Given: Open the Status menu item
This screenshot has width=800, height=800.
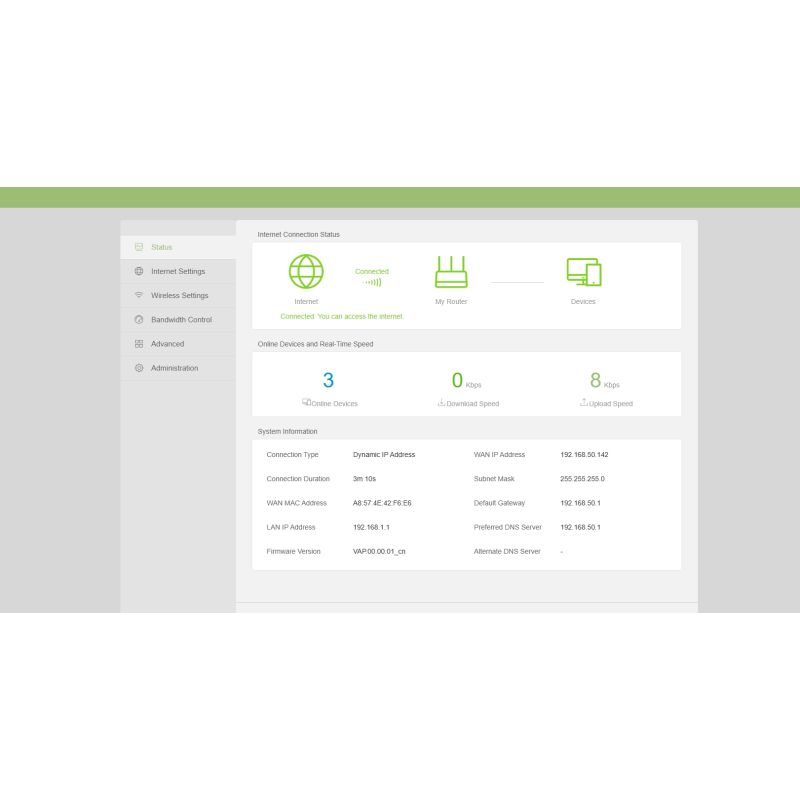Looking at the screenshot, I should pos(162,247).
